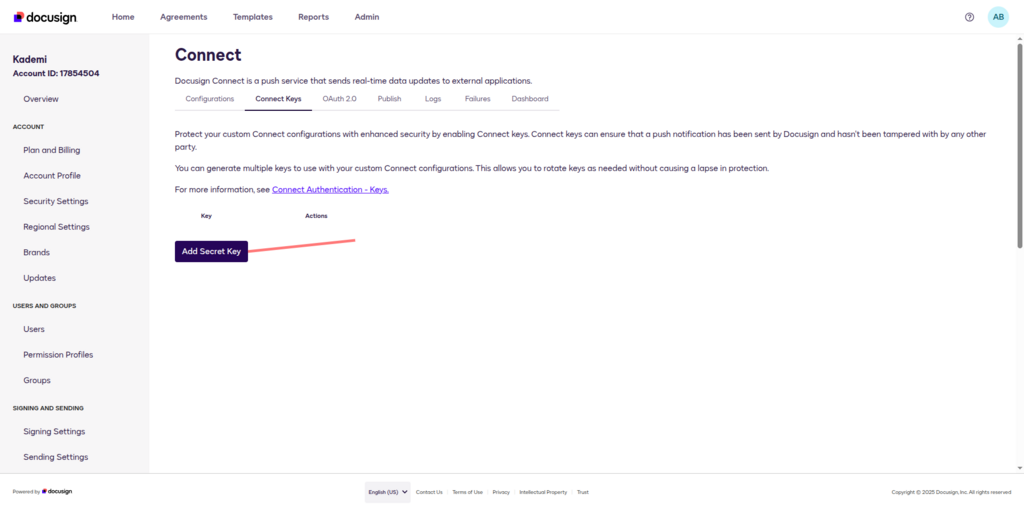Click the Docusign logo in header

(x=45, y=17)
